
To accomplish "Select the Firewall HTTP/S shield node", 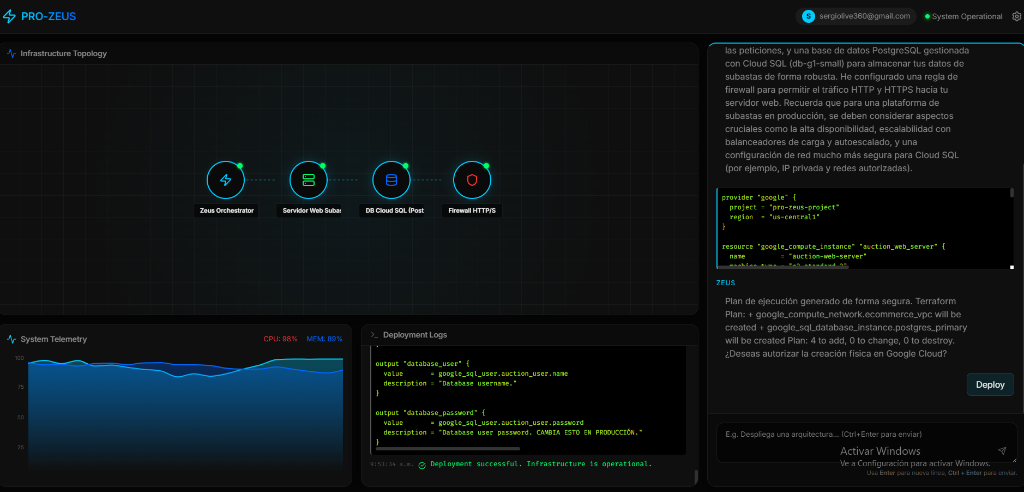I will (472, 180).
